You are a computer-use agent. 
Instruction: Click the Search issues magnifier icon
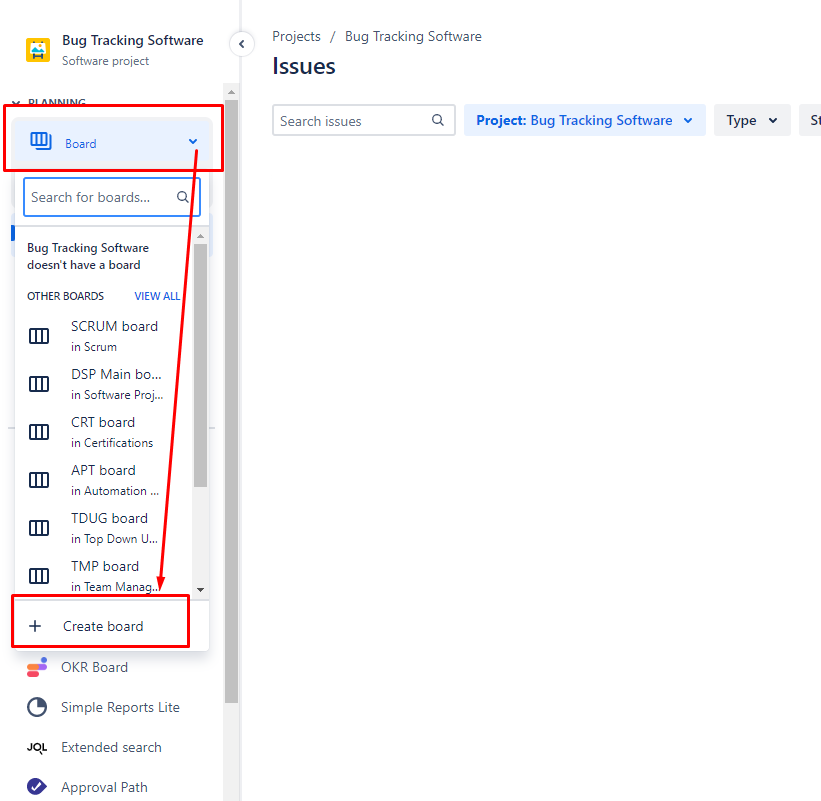click(x=438, y=120)
